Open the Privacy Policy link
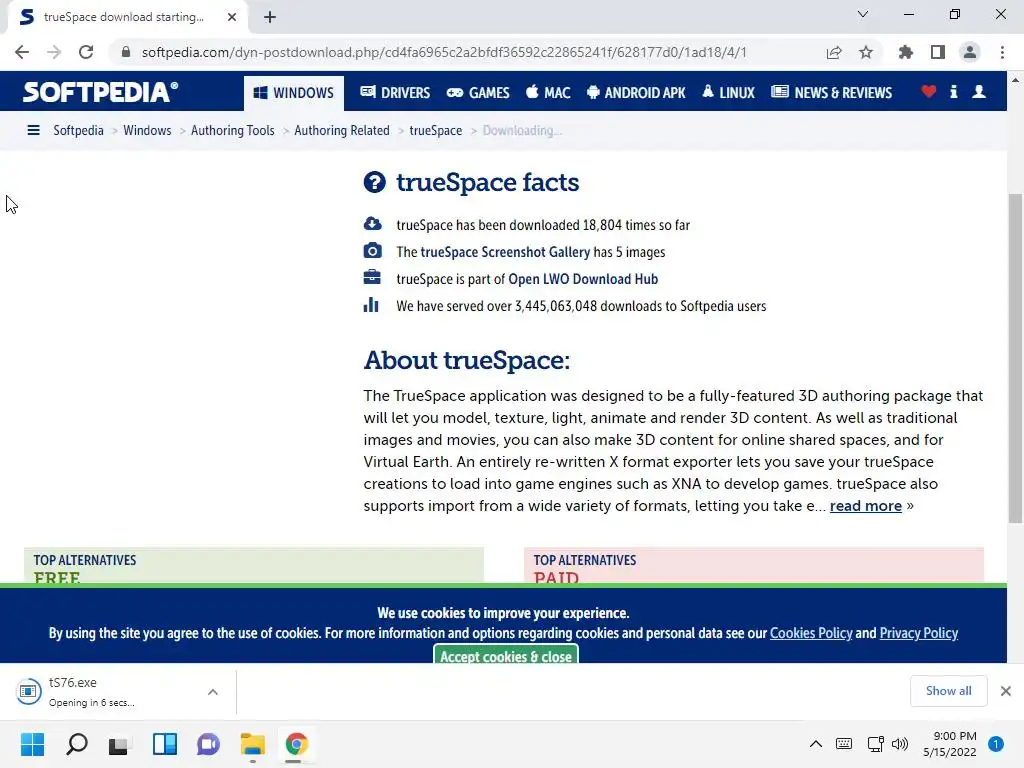1024x768 pixels. pos(918,633)
